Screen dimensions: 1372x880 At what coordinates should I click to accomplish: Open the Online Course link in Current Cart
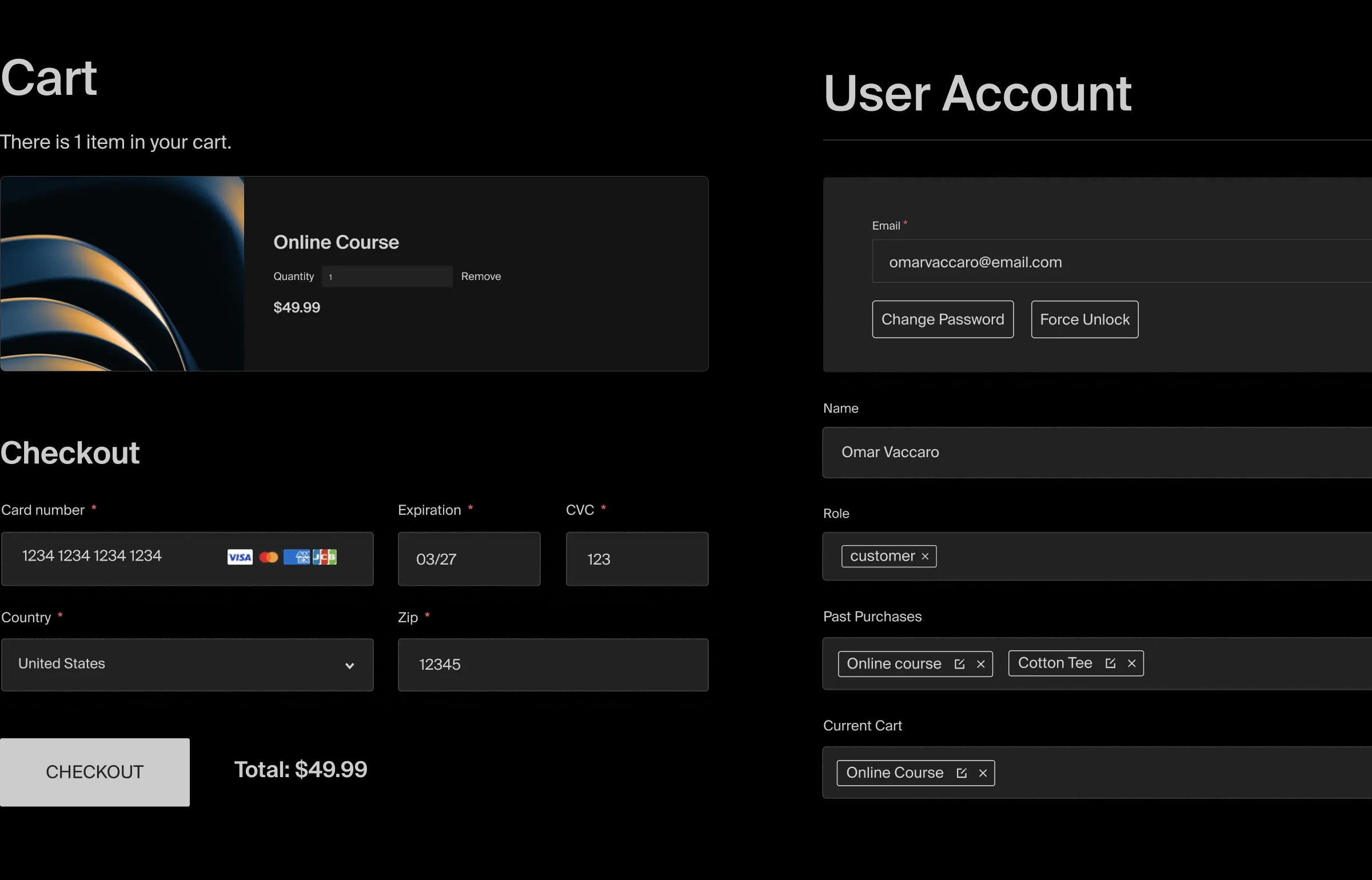click(x=962, y=773)
